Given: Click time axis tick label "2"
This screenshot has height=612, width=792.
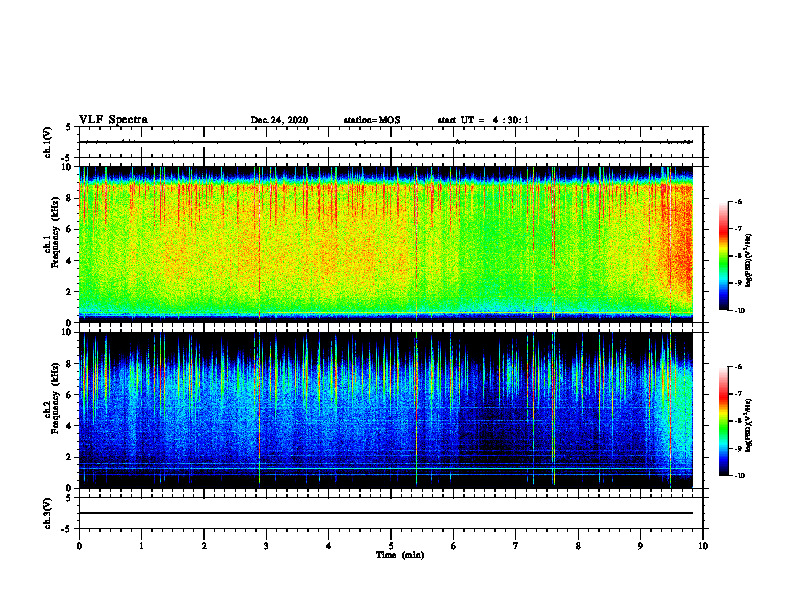Looking at the screenshot, I should pos(204,546).
